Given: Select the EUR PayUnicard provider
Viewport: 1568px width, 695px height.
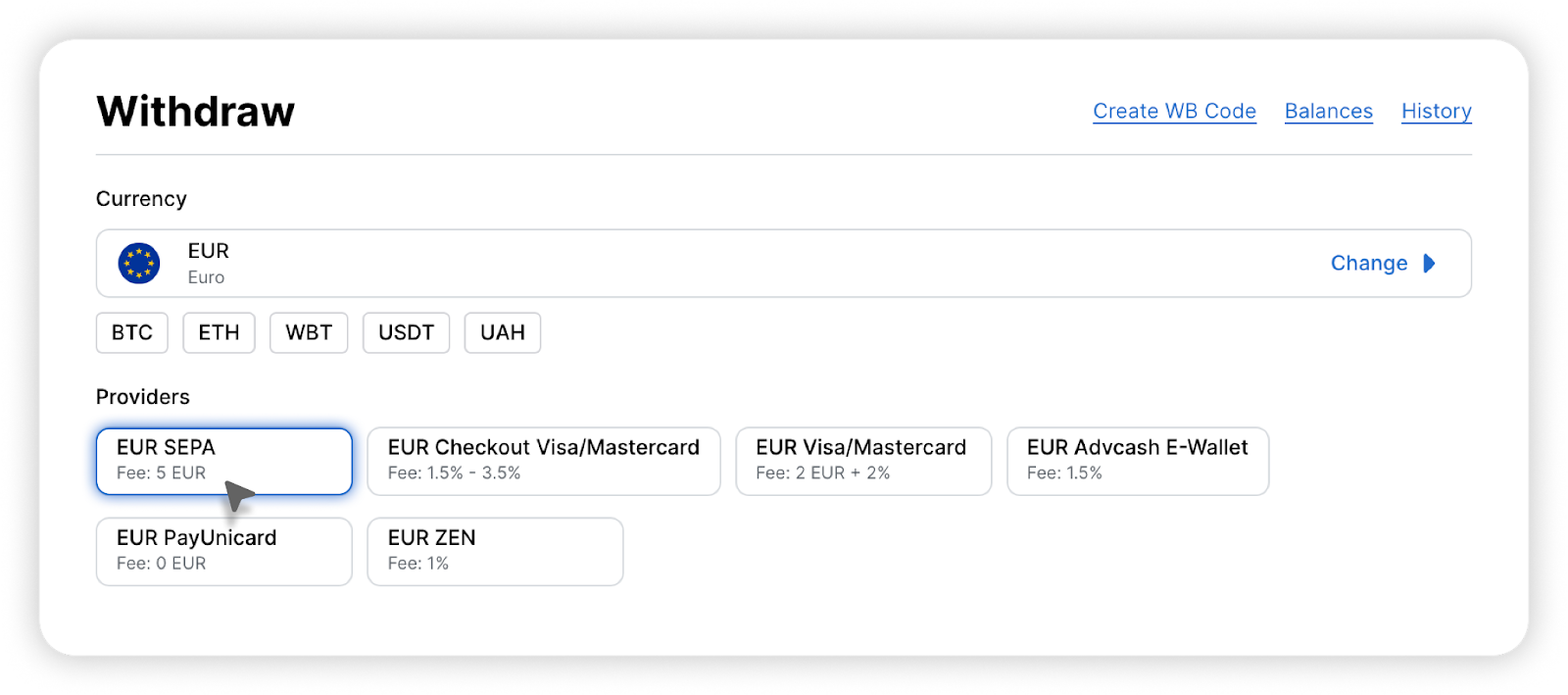Looking at the screenshot, I should (223, 551).
